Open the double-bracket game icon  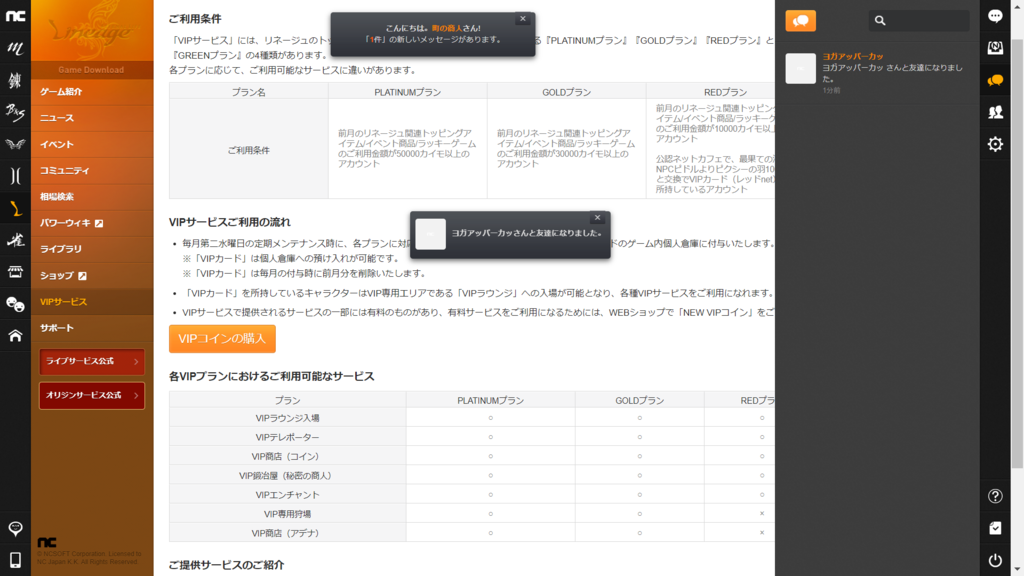click(x=15, y=176)
